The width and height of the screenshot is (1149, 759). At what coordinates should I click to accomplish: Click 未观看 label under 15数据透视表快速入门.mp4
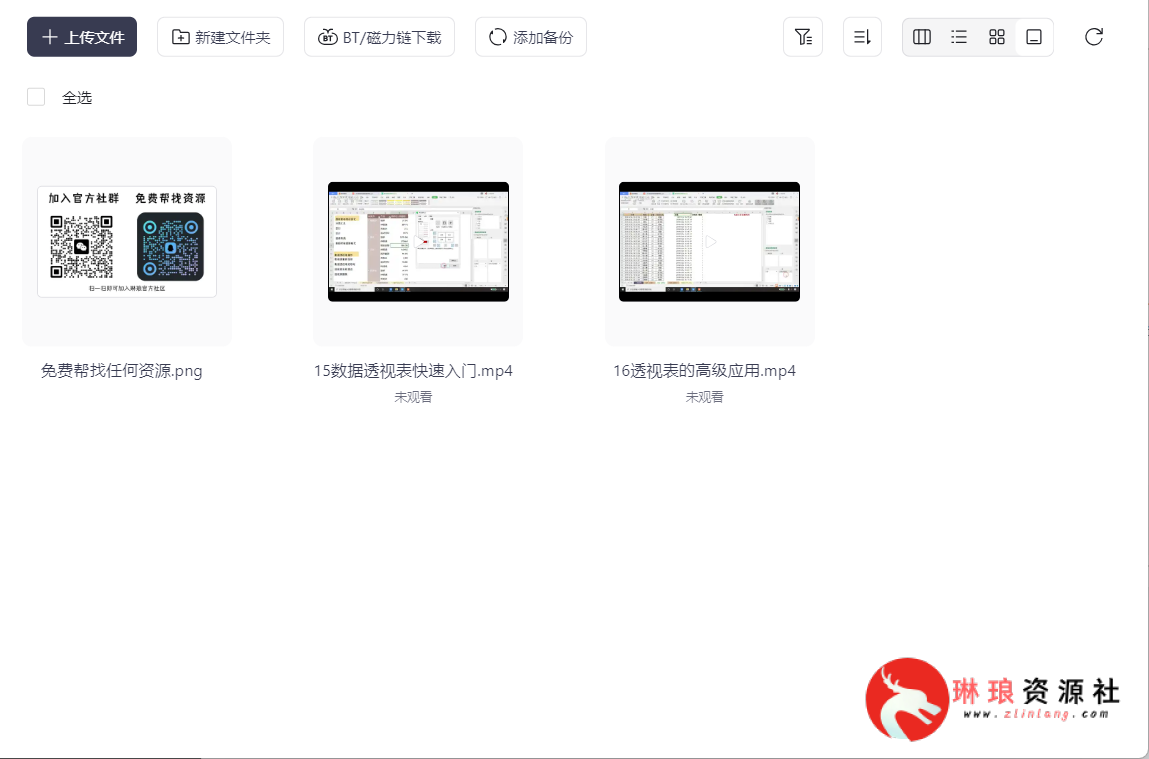(x=413, y=397)
